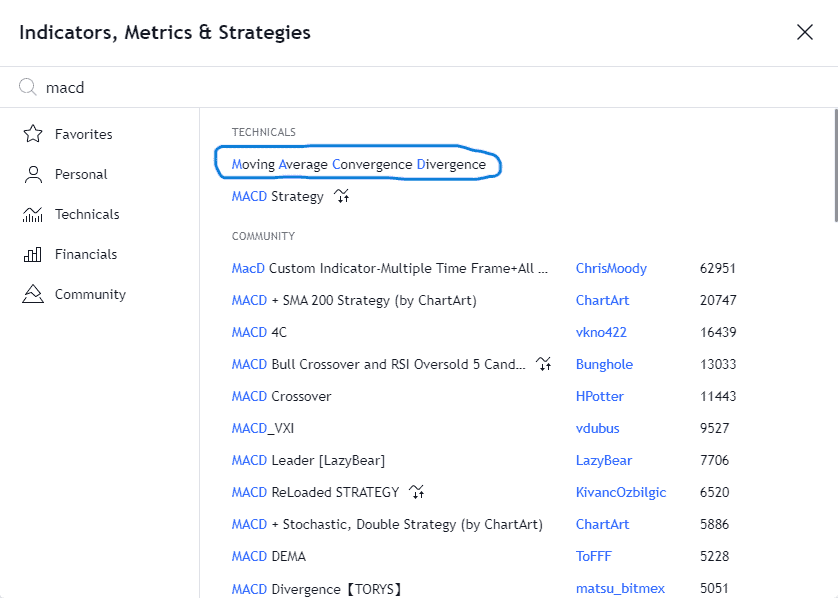Click the like count 9527

pyautogui.click(x=715, y=428)
